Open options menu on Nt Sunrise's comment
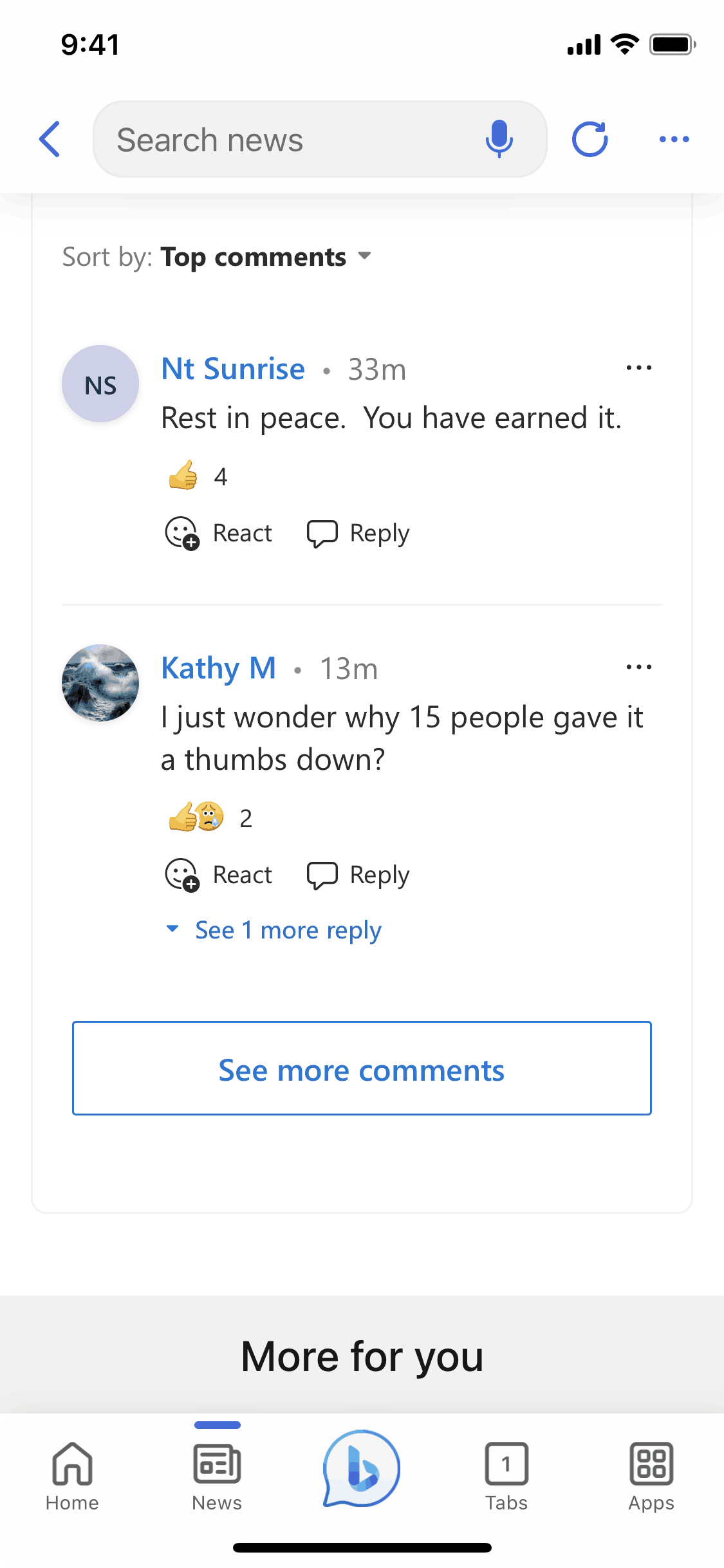Screen dimensions: 724x1568 point(638,368)
